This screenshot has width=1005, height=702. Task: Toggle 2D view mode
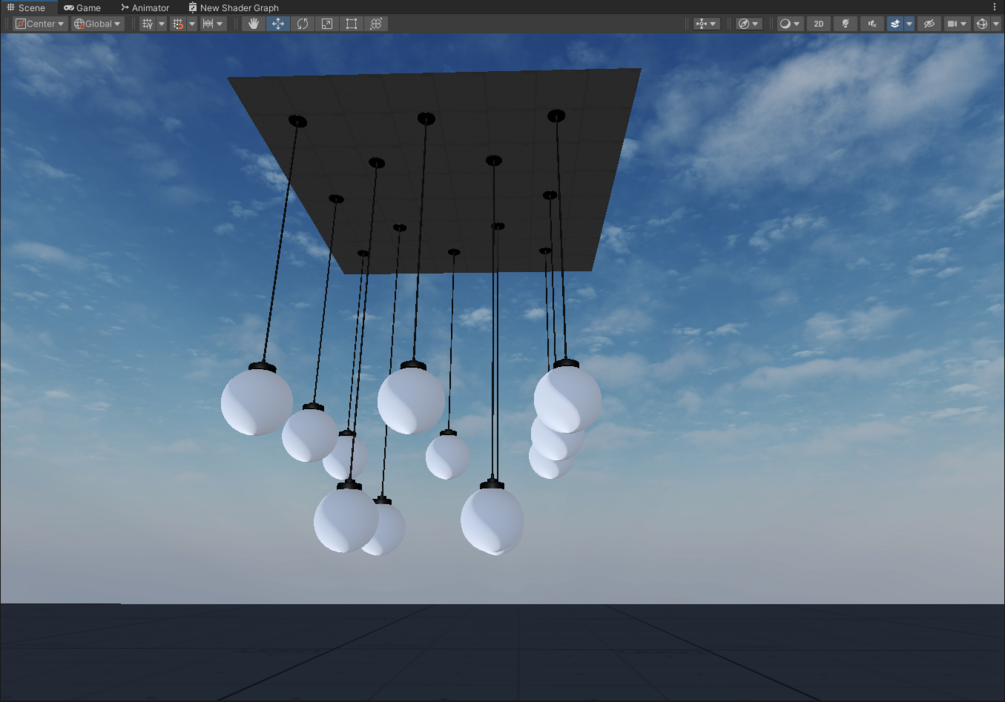(x=818, y=24)
